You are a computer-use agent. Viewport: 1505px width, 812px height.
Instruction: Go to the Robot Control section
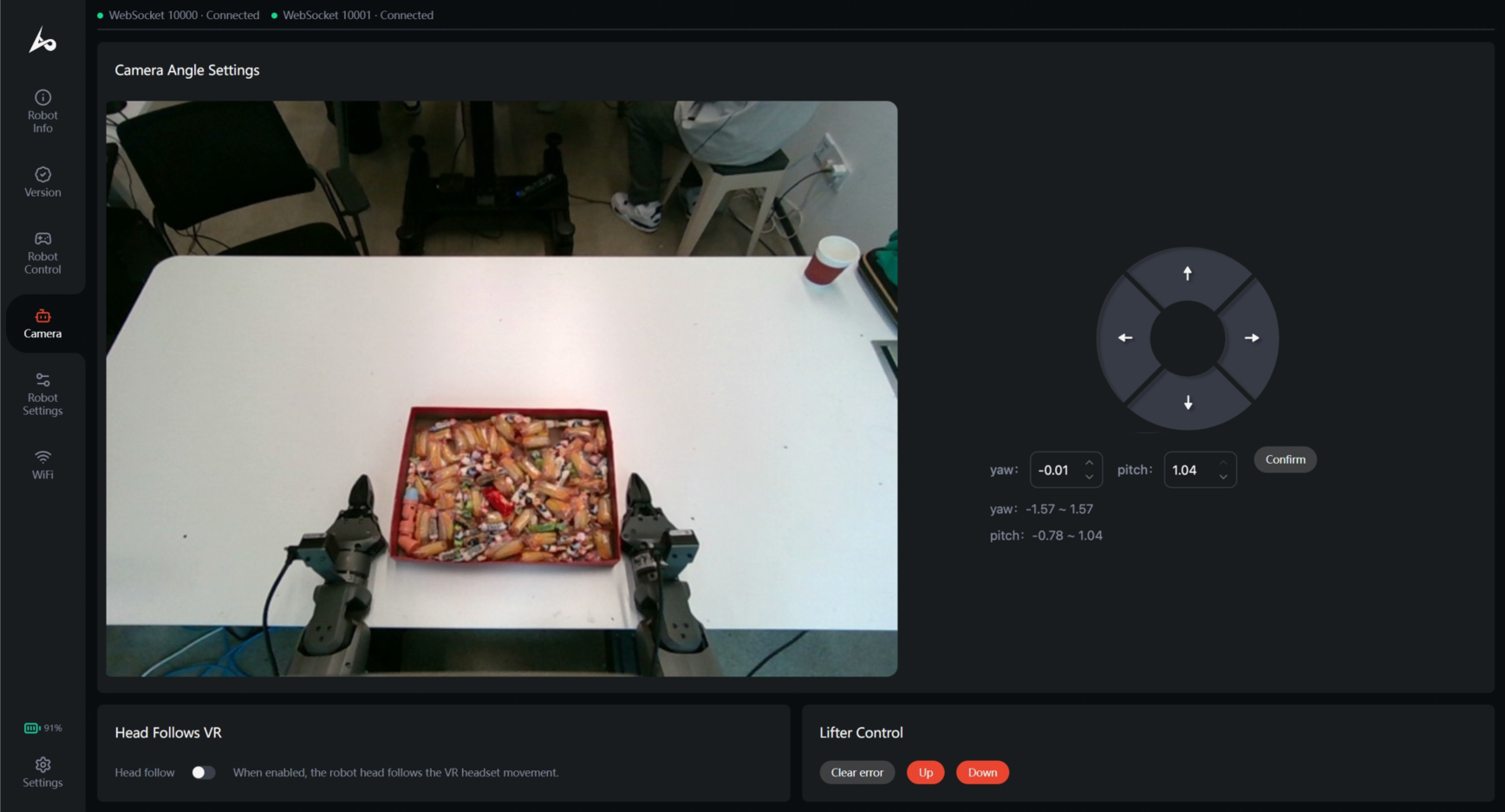click(42, 253)
